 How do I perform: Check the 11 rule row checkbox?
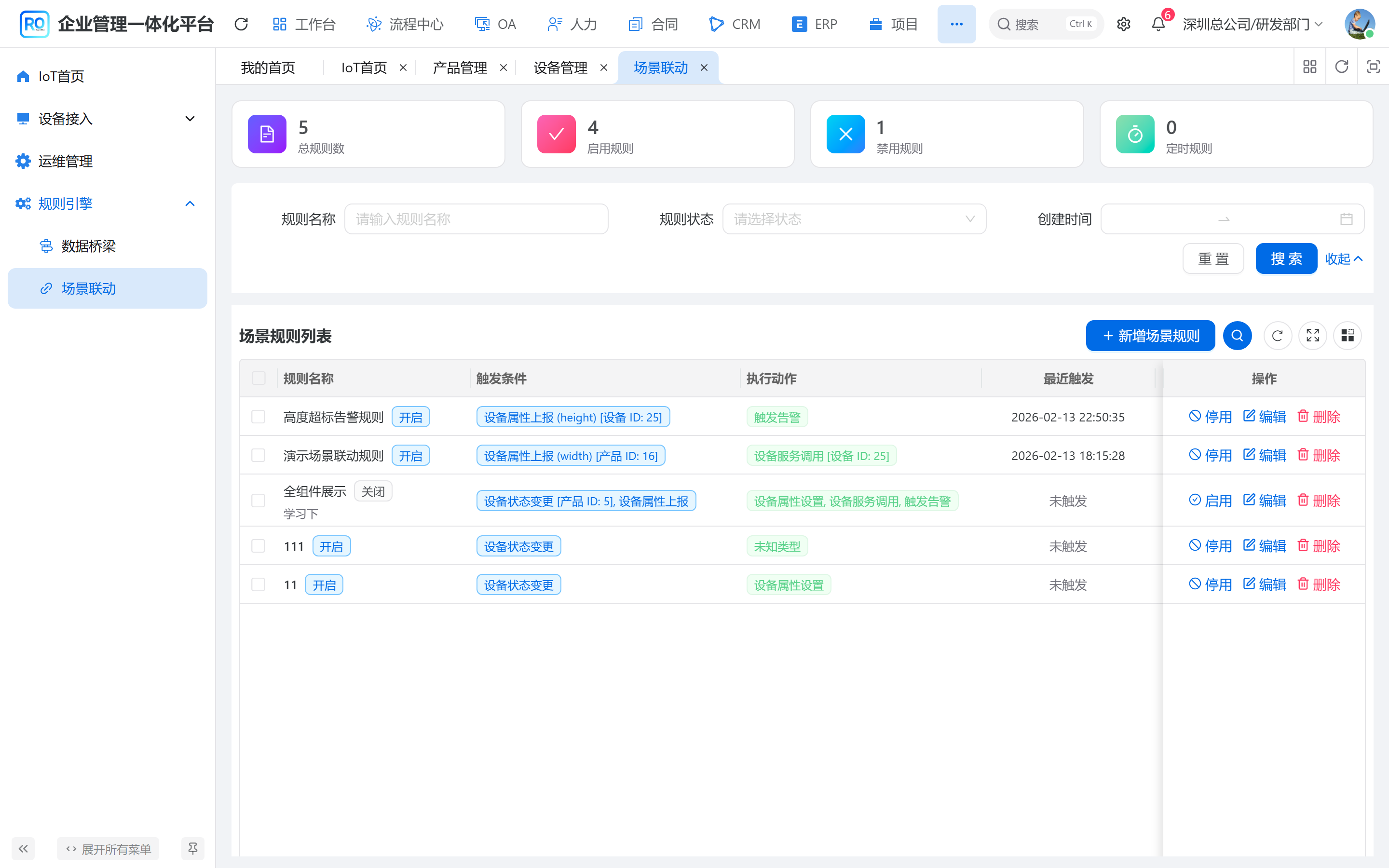click(259, 584)
